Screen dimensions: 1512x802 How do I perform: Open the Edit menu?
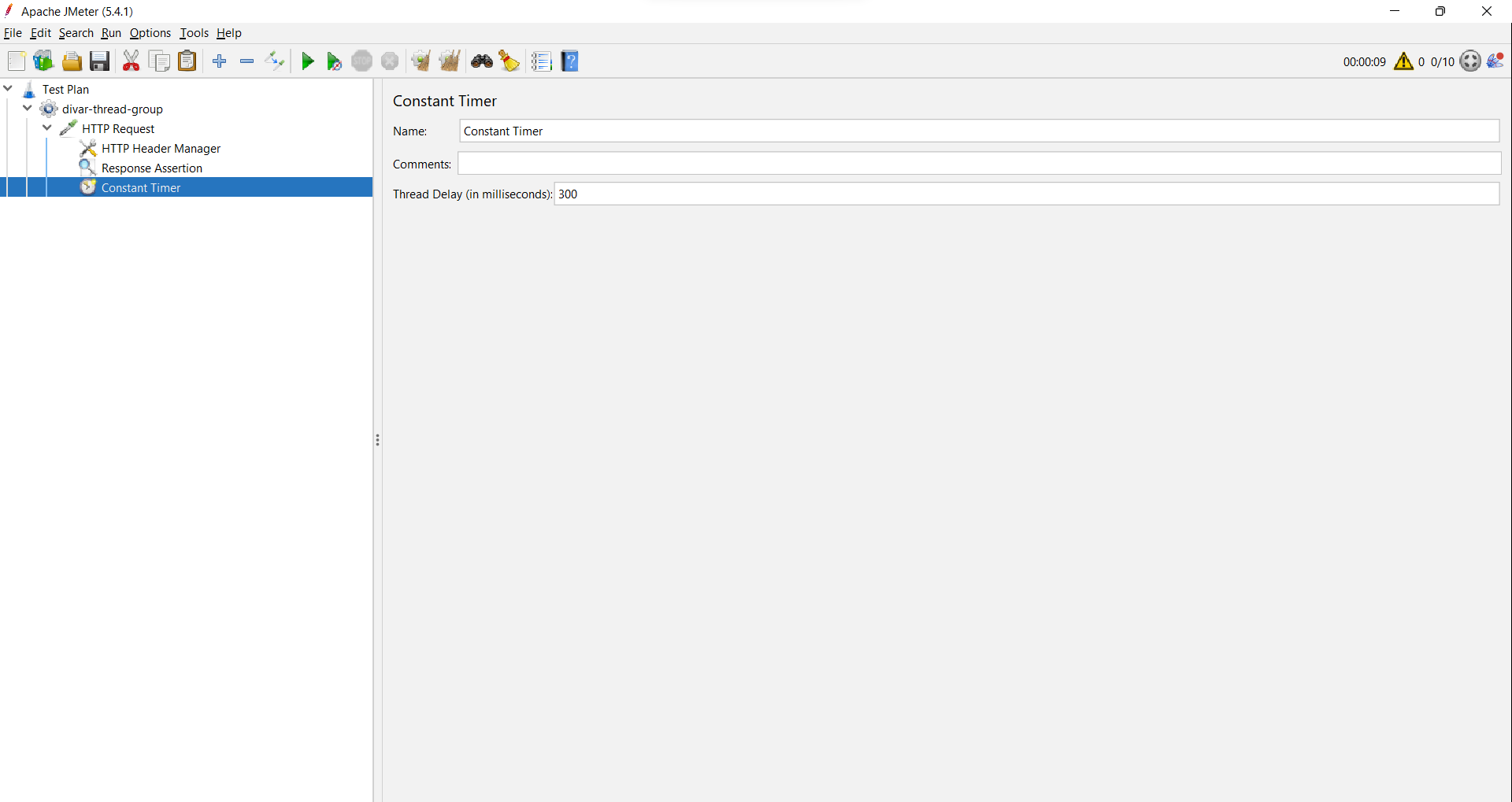(x=40, y=33)
